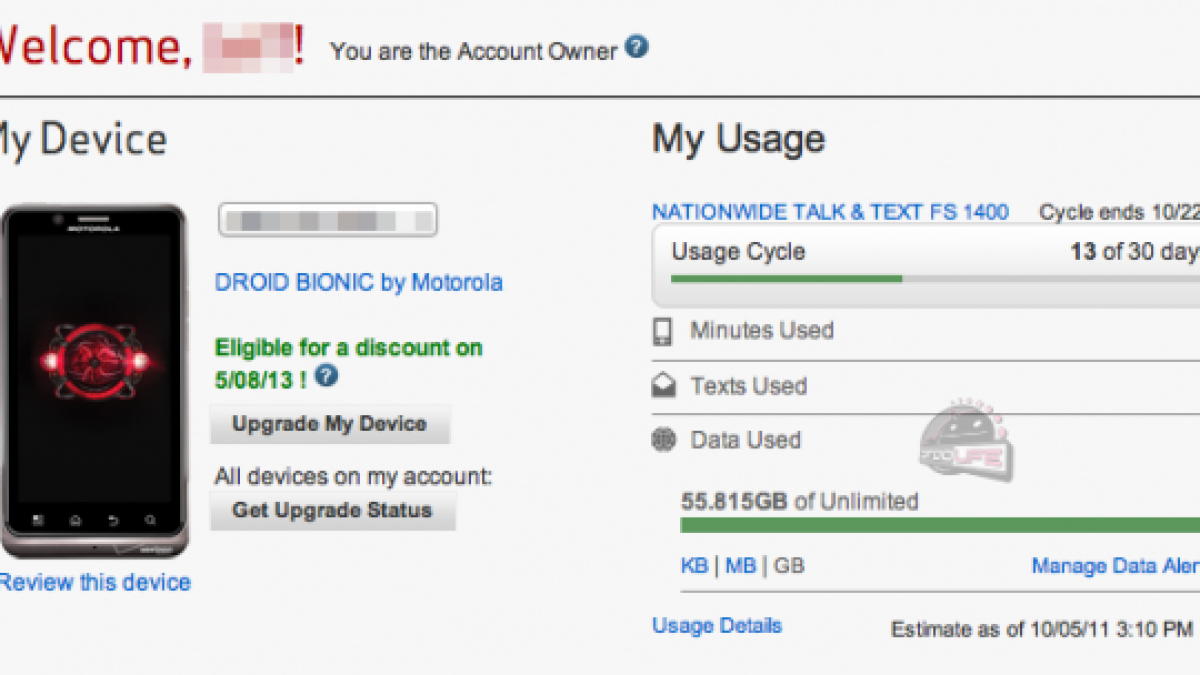This screenshot has width=1200, height=675.
Task: Open the DROID BIONIC by Motorola link
Action: coord(358,283)
